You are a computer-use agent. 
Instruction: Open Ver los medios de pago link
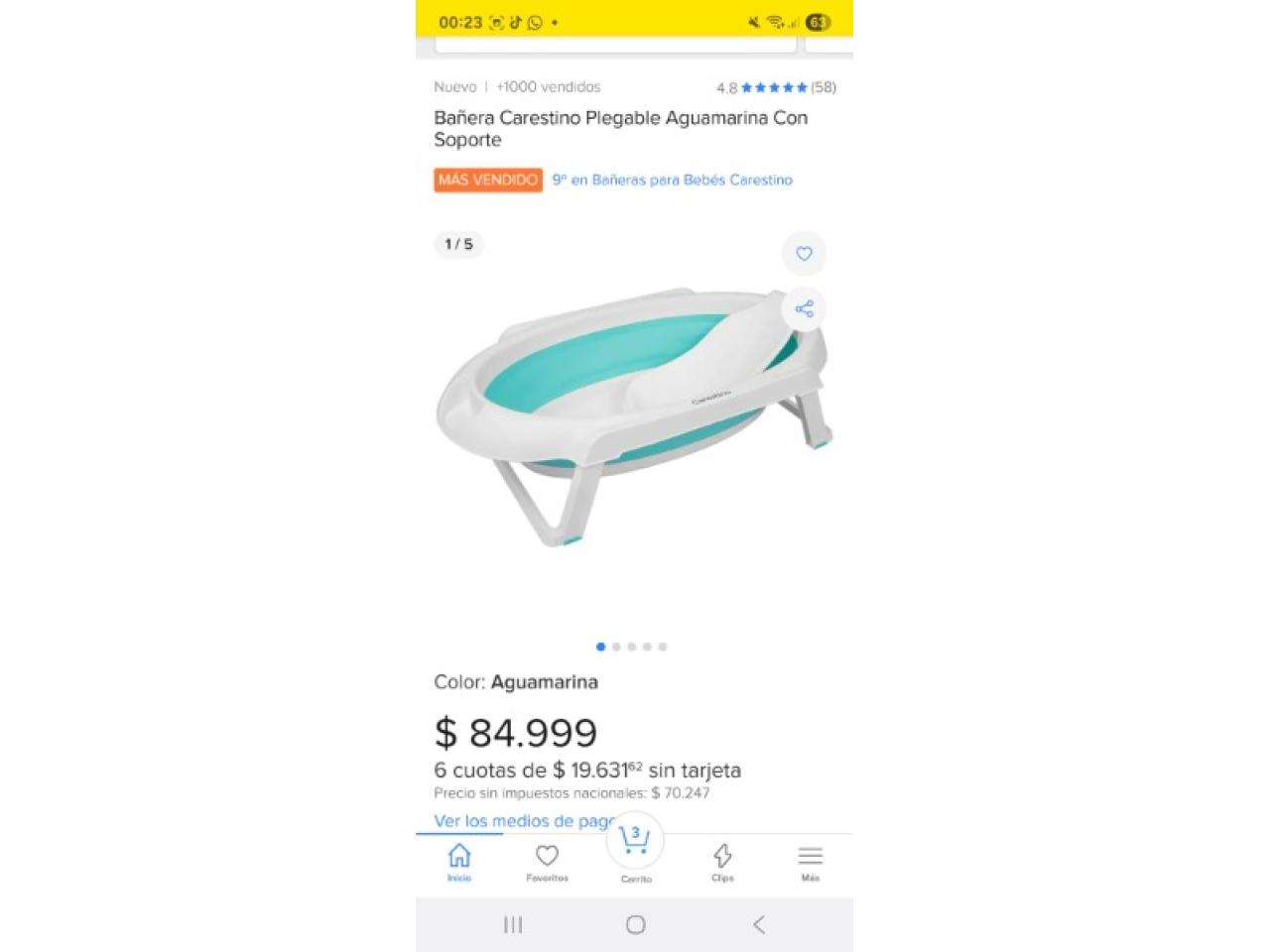click(x=526, y=821)
